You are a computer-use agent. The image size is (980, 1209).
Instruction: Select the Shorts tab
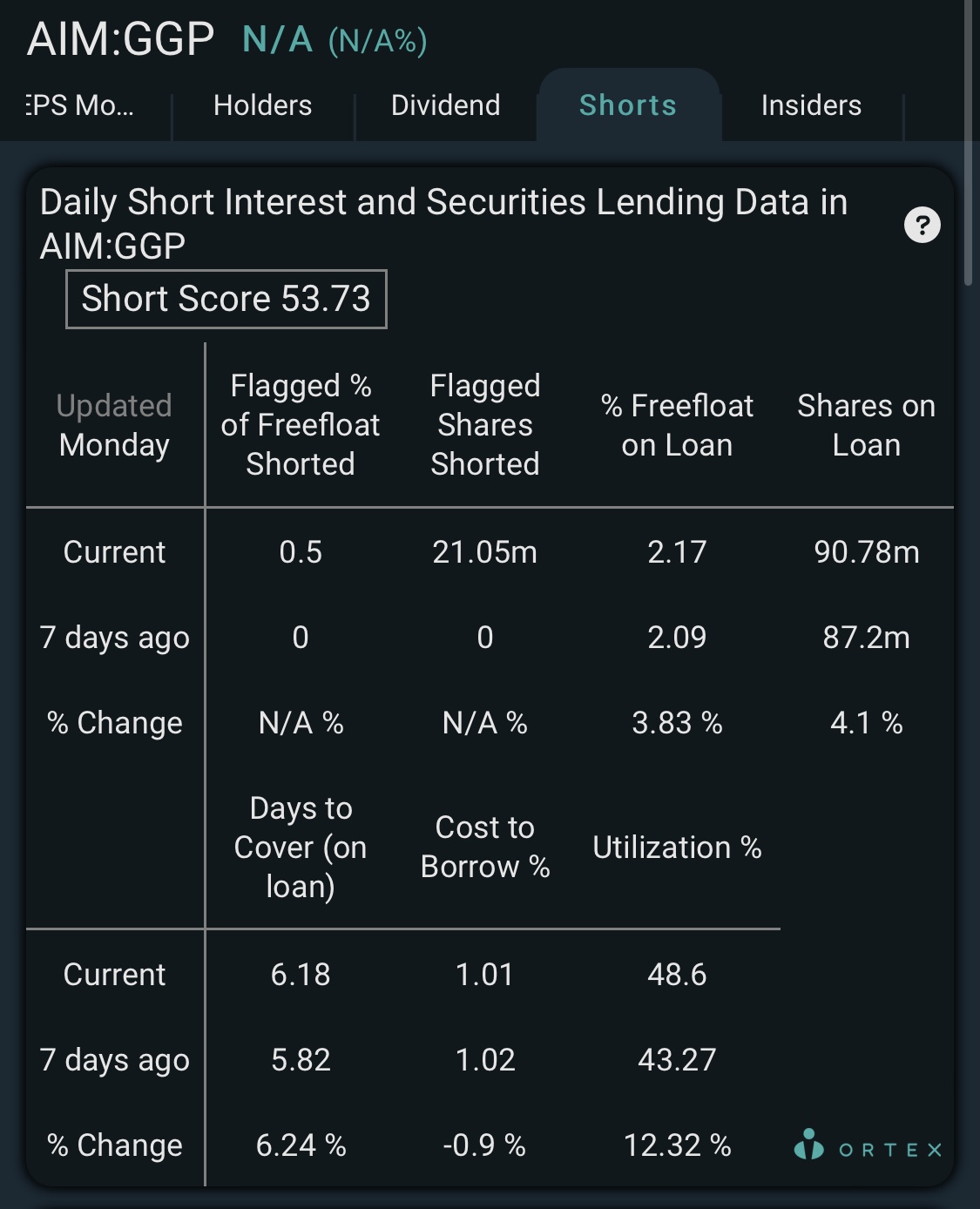[x=628, y=105]
